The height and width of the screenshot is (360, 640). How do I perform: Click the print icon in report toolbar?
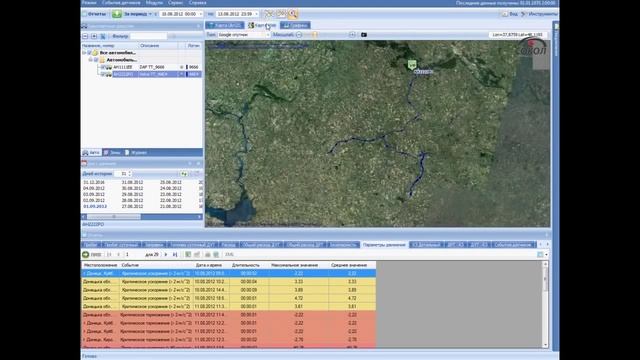(x=207, y=254)
